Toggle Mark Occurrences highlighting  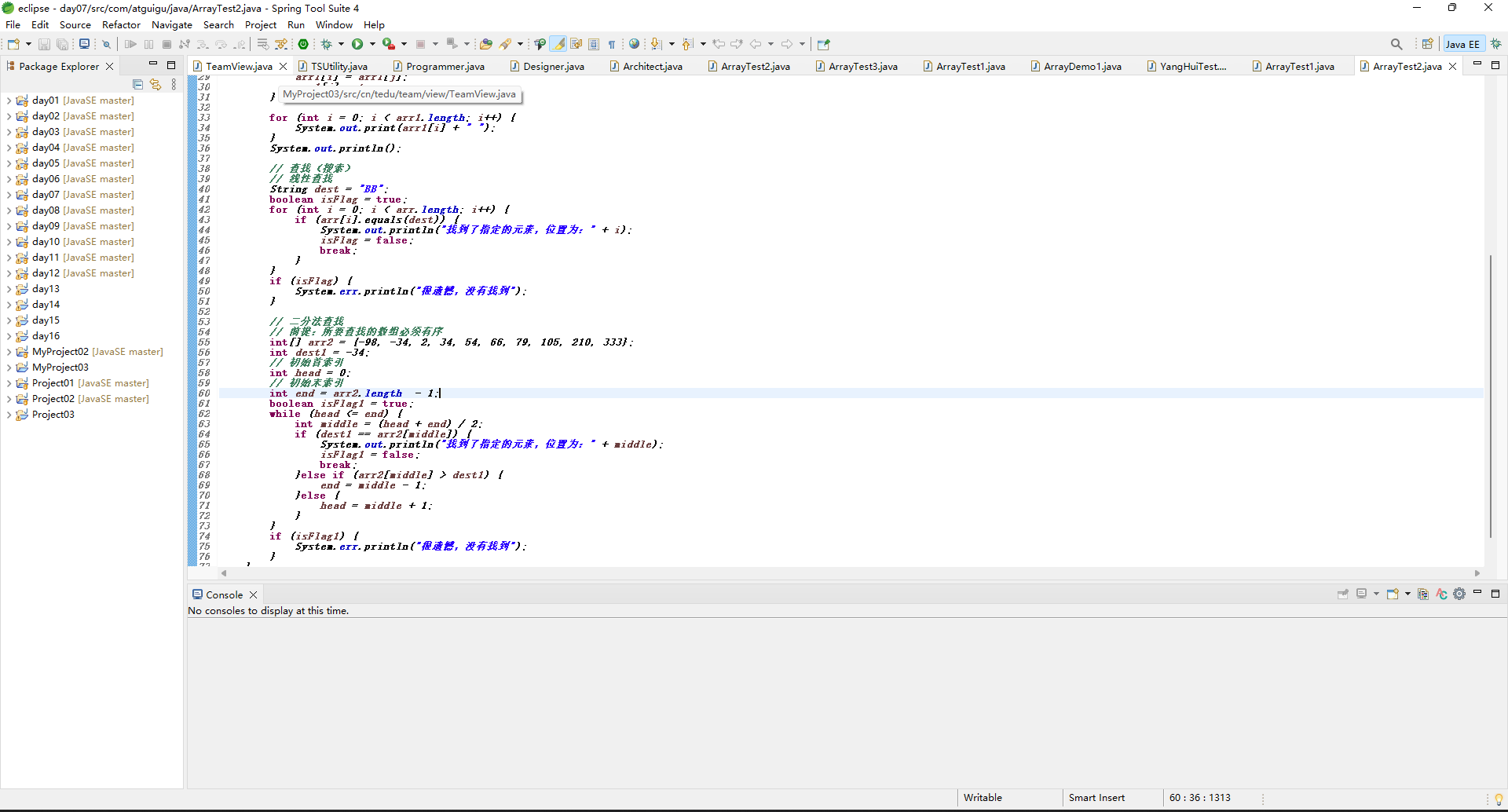pos(558,44)
